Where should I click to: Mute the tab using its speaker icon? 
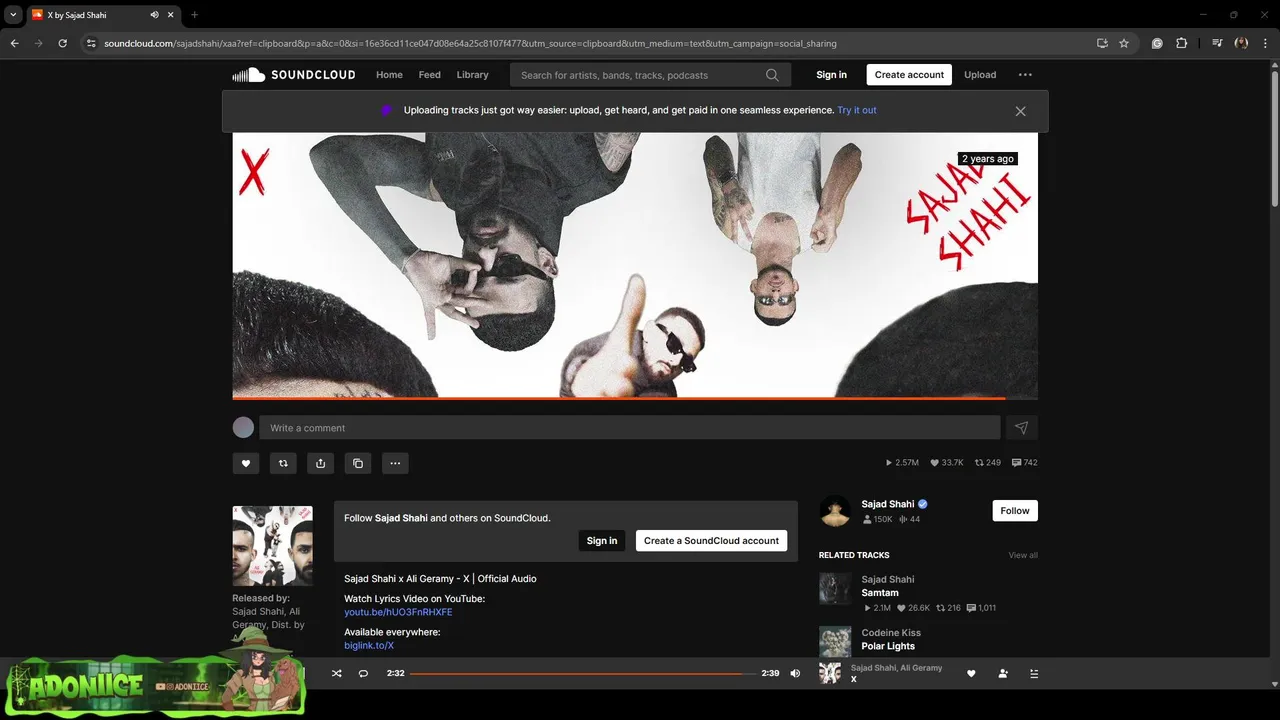pyautogui.click(x=154, y=15)
